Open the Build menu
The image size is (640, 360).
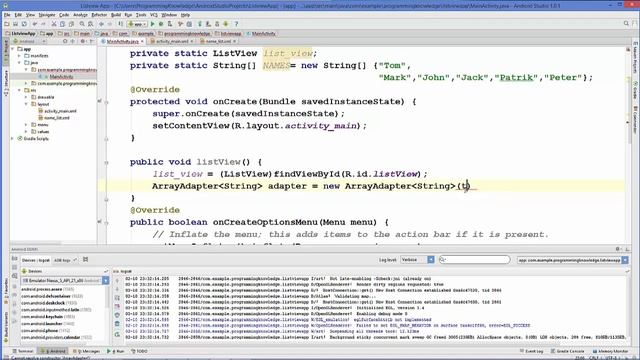click(x=116, y=15)
